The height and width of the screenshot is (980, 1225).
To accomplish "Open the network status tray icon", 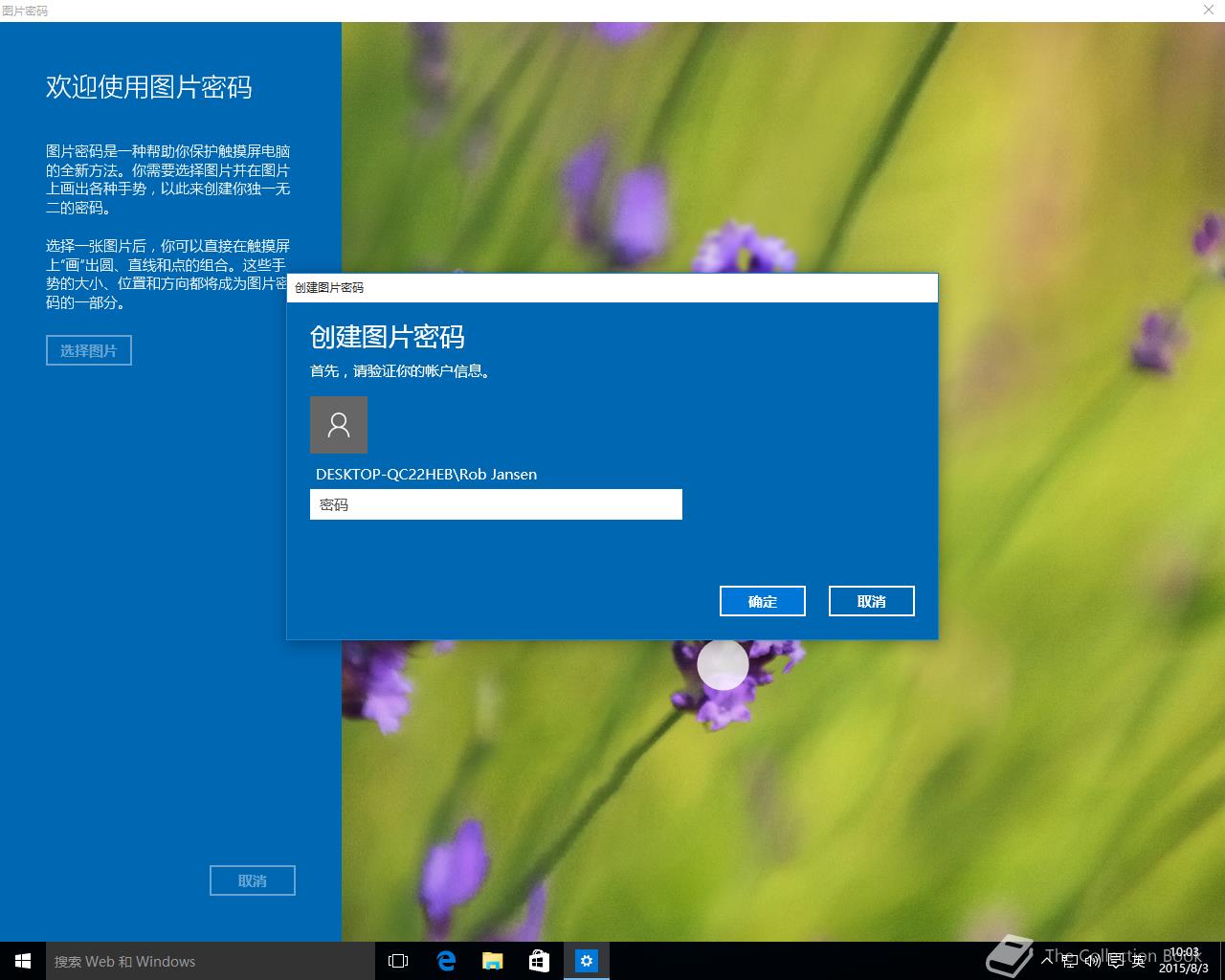I will coord(1070,961).
